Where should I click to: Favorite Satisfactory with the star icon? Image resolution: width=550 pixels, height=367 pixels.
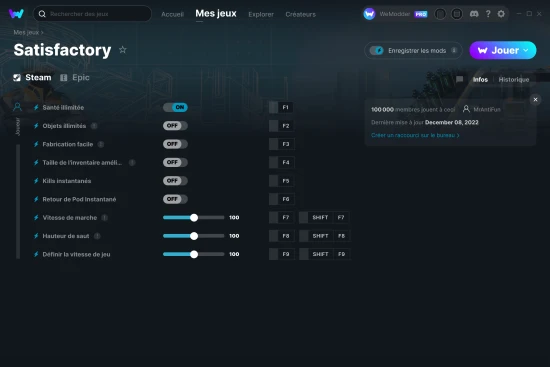pyautogui.click(x=122, y=50)
